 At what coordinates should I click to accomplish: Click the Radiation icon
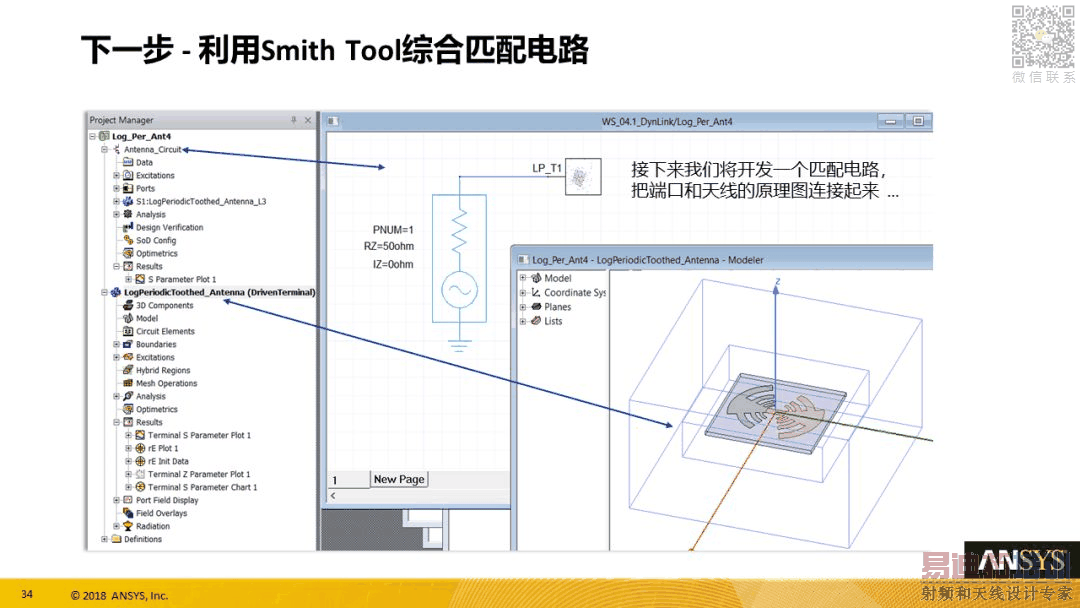[x=128, y=526]
